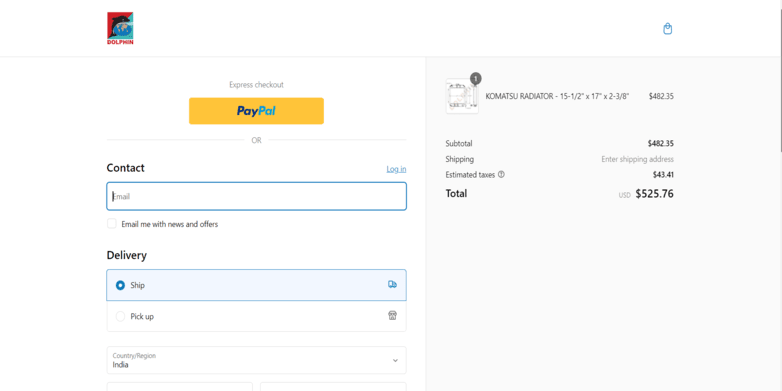
Task: Click the Country/Region chevron arrow
Action: click(x=395, y=361)
